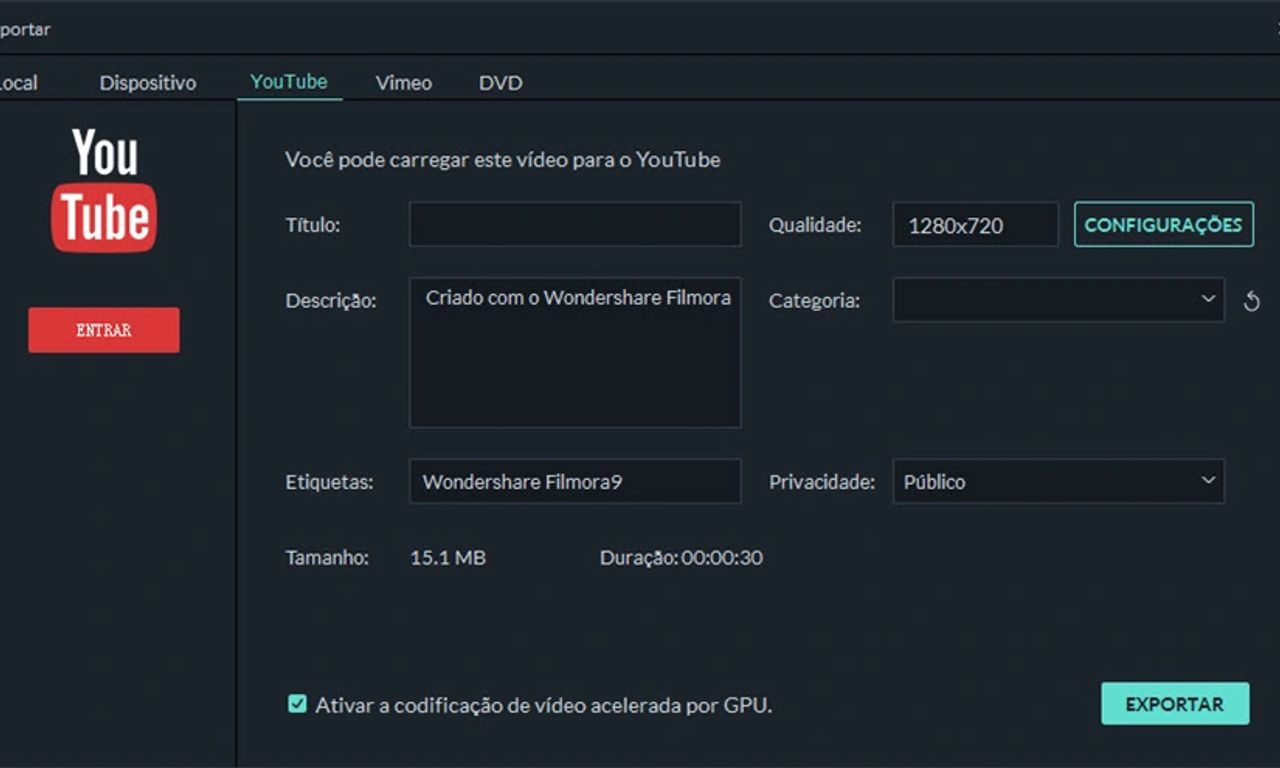This screenshot has width=1280, height=768.
Task: Switch to the Local tab
Action: (x=18, y=83)
